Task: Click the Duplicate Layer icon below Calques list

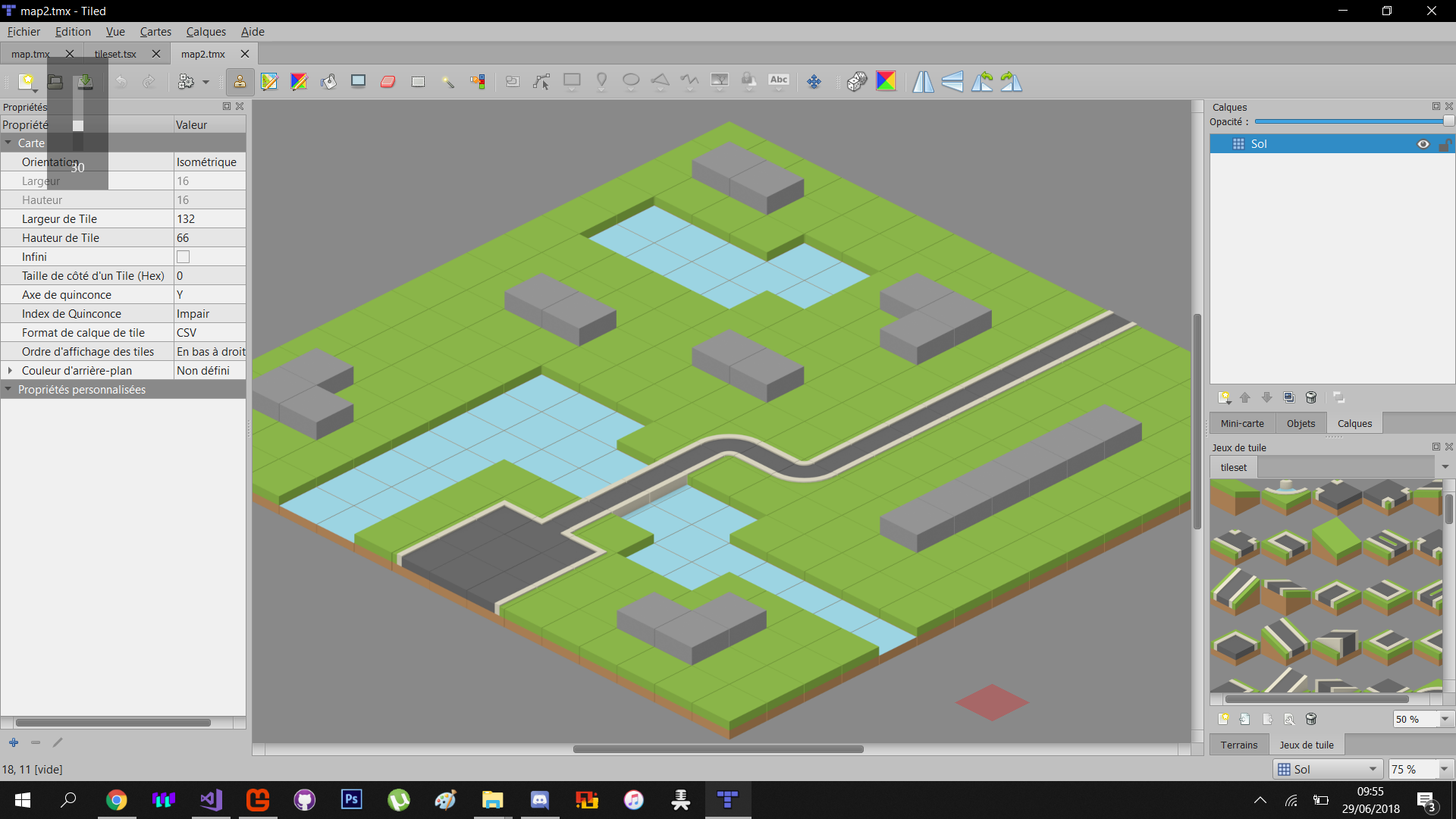Action: 1289,397
